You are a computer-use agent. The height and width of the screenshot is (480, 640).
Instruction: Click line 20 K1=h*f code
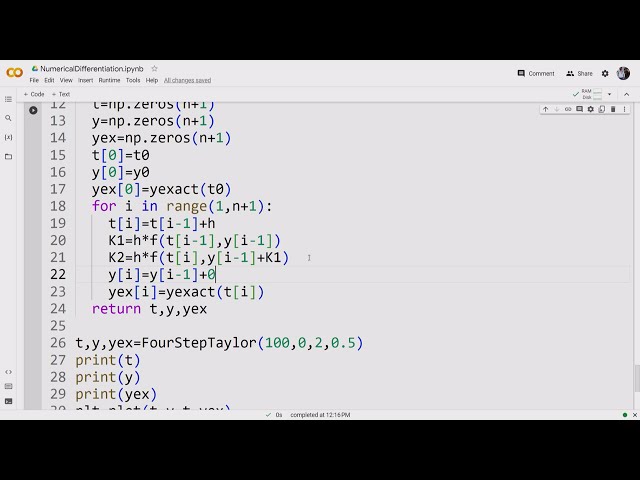(194, 240)
